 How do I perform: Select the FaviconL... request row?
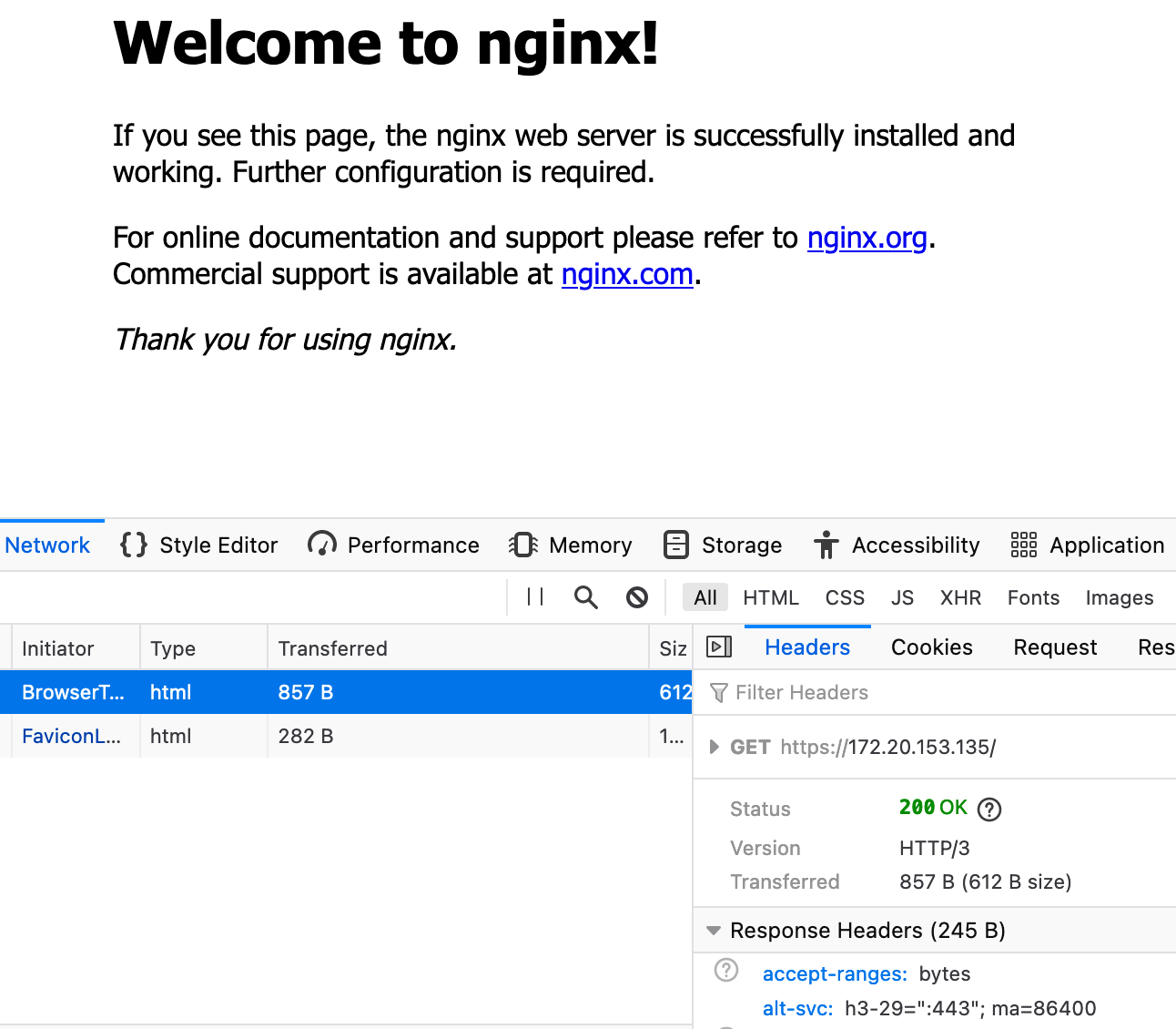click(346, 736)
